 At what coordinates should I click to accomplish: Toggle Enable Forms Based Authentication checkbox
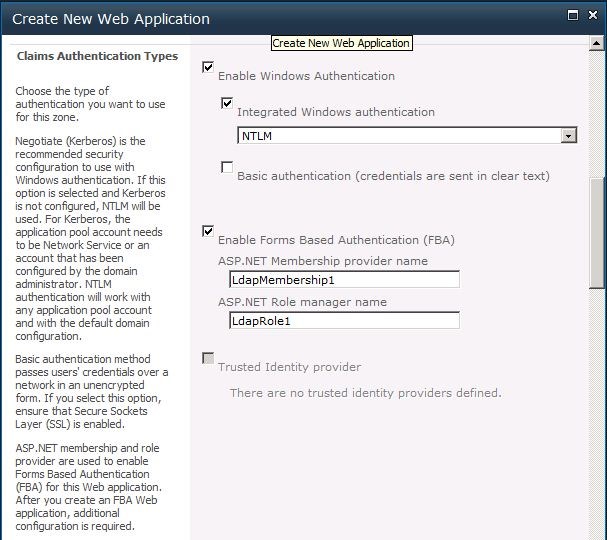tap(208, 231)
